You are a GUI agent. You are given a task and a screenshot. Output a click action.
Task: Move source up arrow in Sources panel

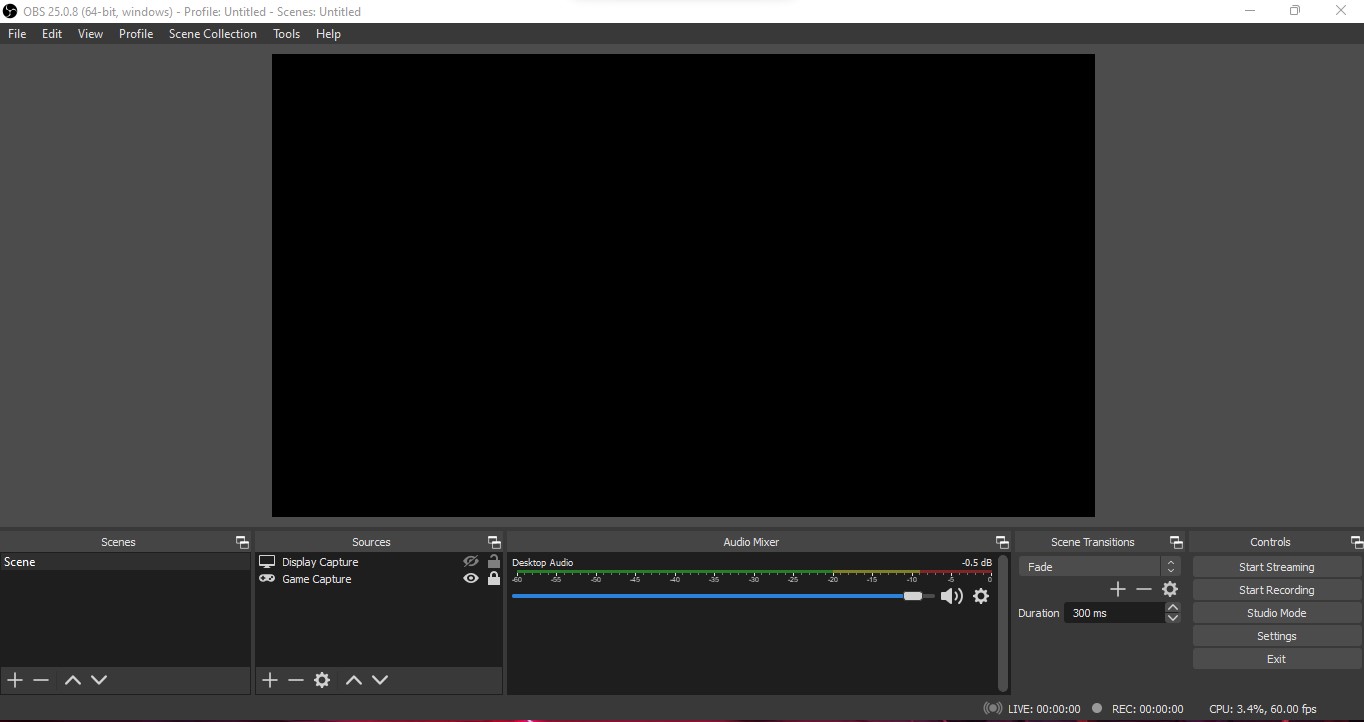pyautogui.click(x=353, y=680)
